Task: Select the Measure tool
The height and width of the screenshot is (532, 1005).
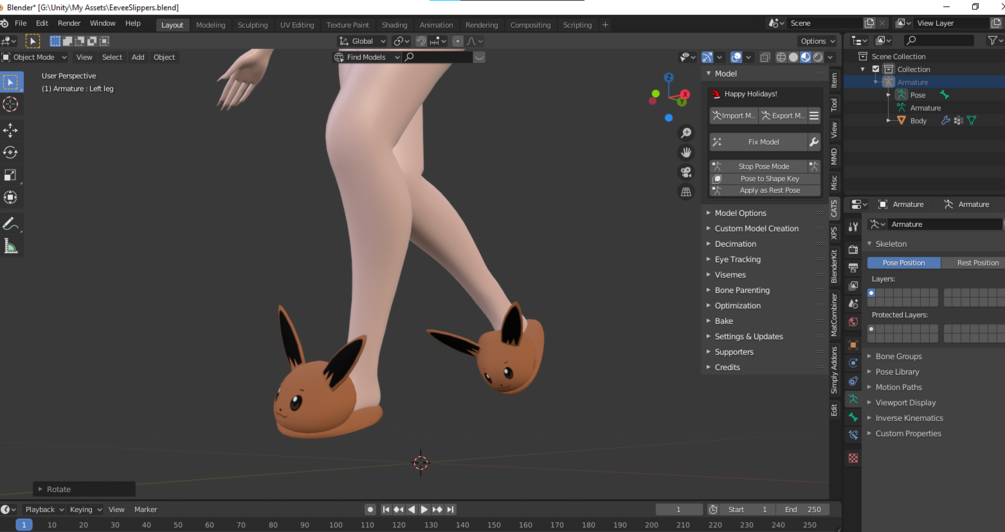Action: coord(11,246)
